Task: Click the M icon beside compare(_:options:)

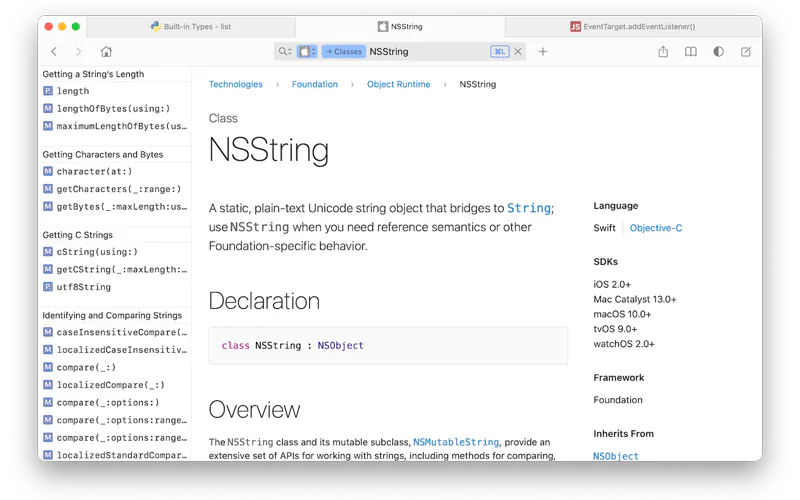Action: pyautogui.click(x=47, y=403)
